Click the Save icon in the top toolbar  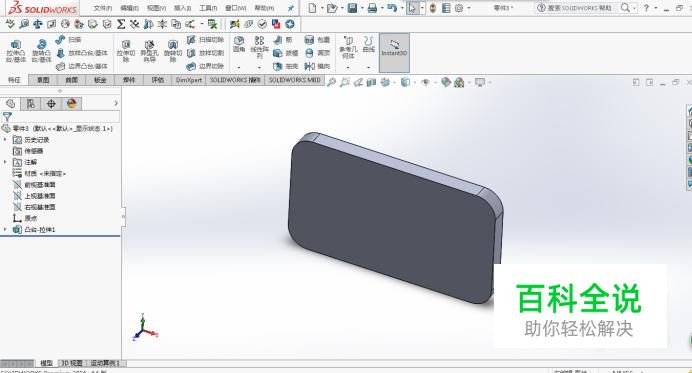point(352,8)
